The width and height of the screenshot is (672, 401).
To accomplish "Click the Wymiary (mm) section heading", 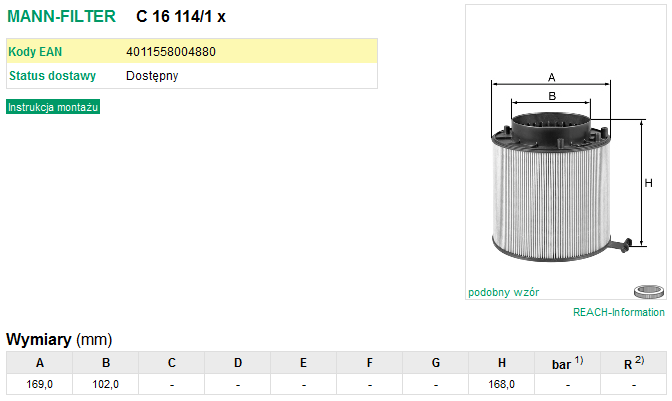I will point(59,339).
